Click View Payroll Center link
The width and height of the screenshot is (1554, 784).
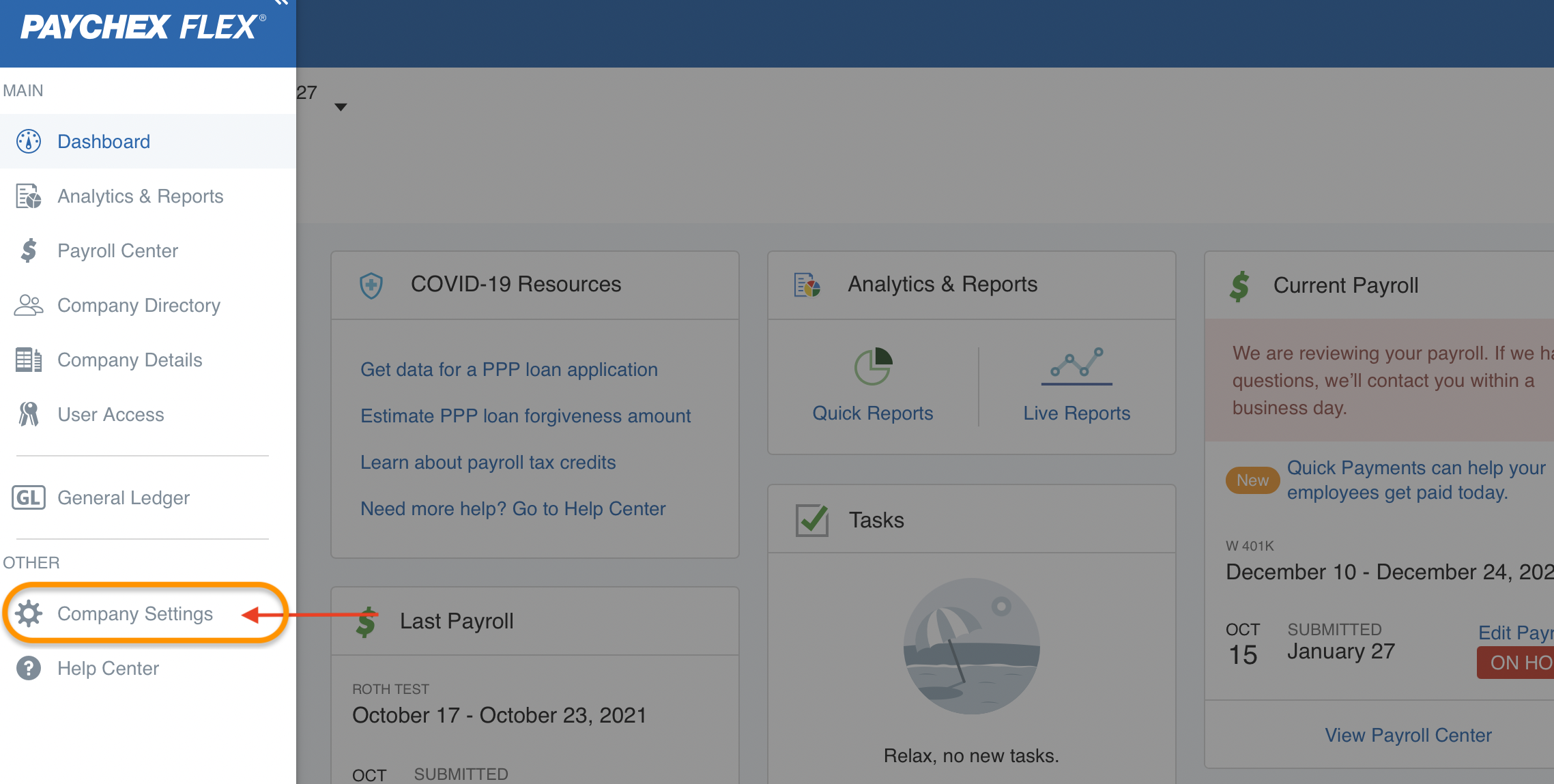point(1408,735)
